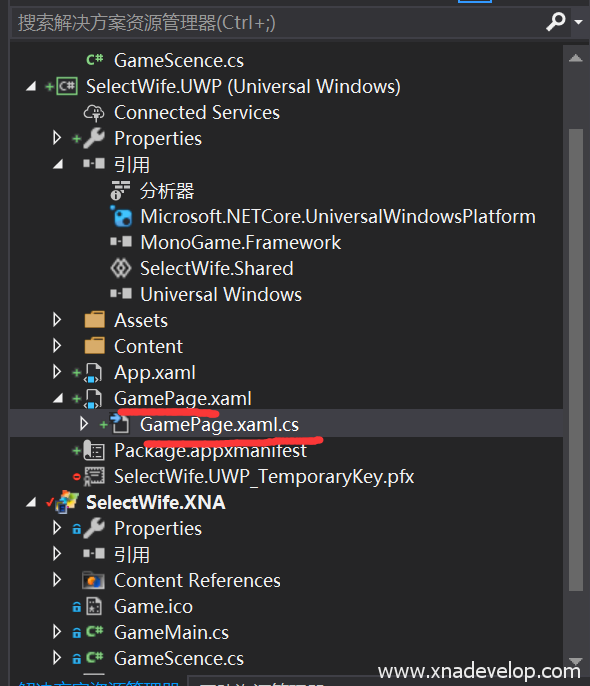
Task: Expand the GamePage.xaml.cs node
Action: click(84, 424)
